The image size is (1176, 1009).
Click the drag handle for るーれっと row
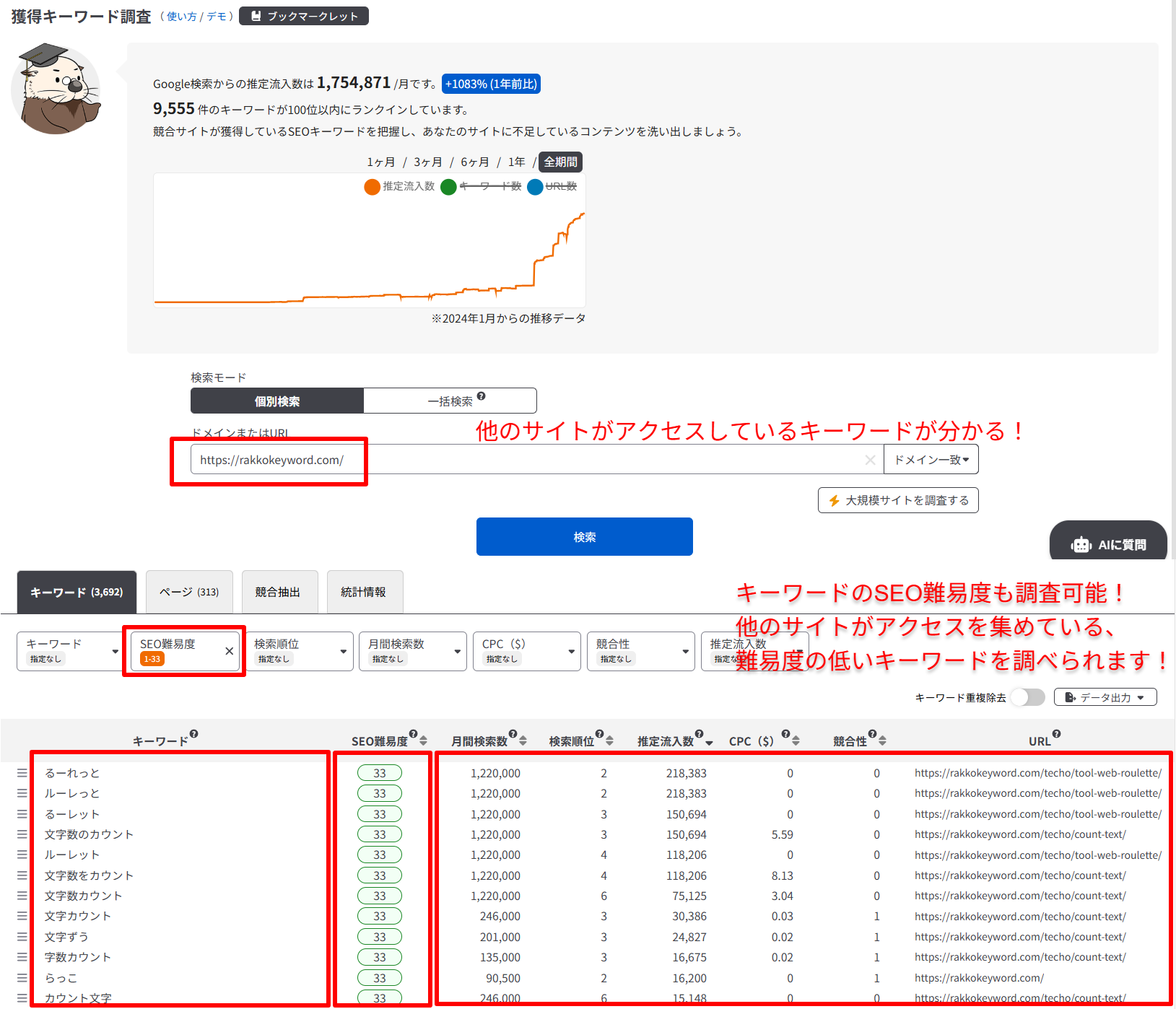point(22,773)
